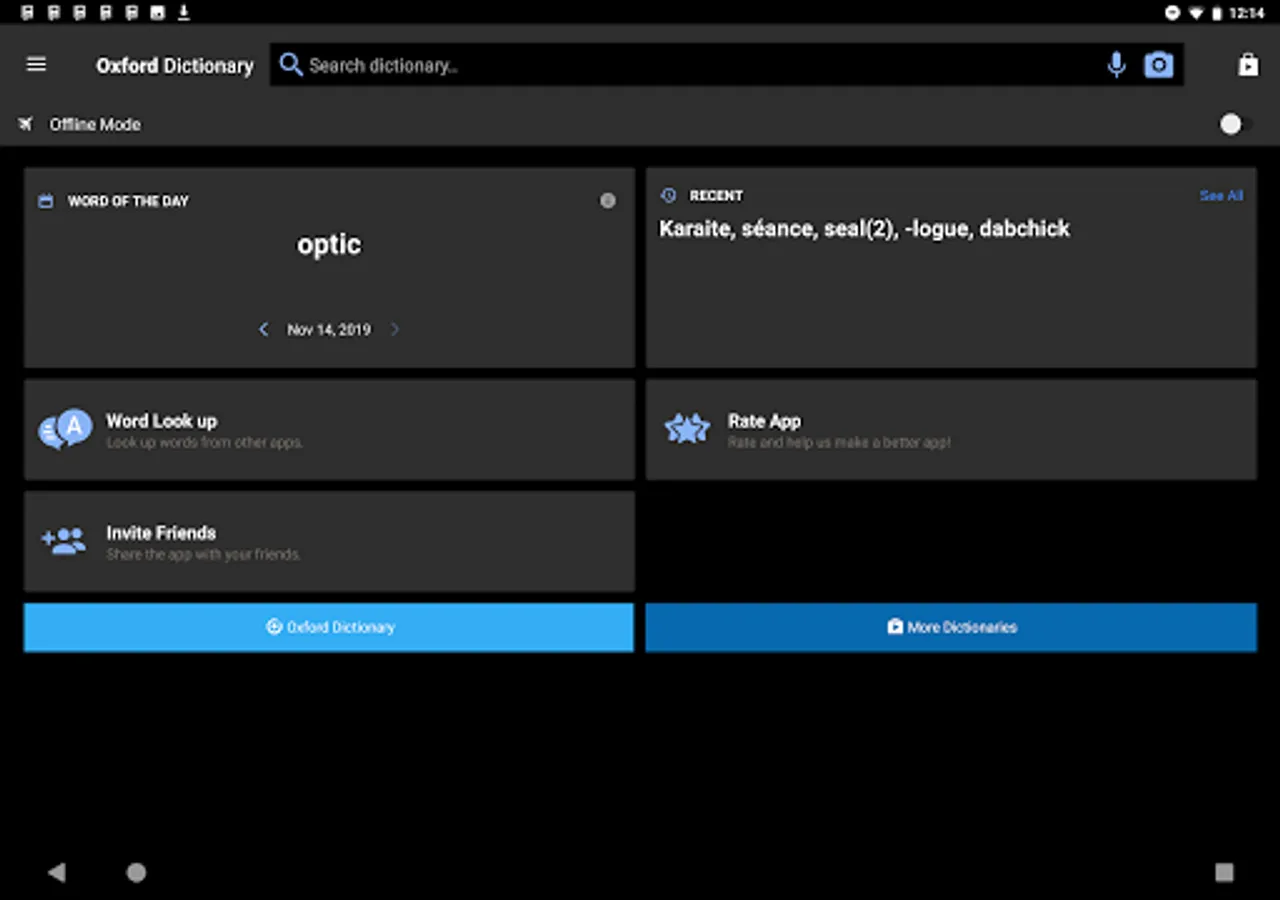Toggle the Offline Mode switch
The height and width of the screenshot is (900, 1280).
1235,124
